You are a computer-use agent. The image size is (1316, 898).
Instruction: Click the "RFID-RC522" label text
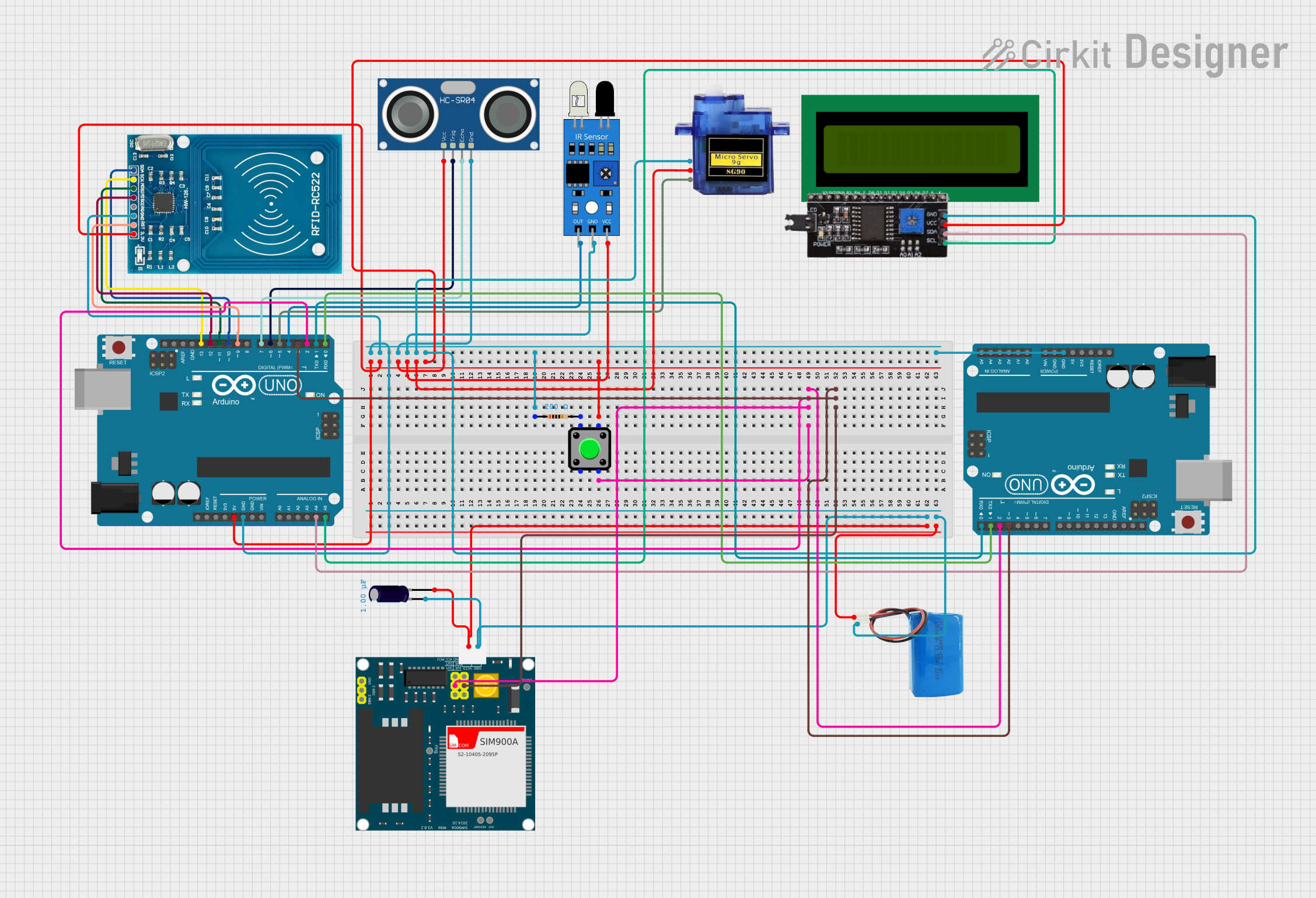316,204
